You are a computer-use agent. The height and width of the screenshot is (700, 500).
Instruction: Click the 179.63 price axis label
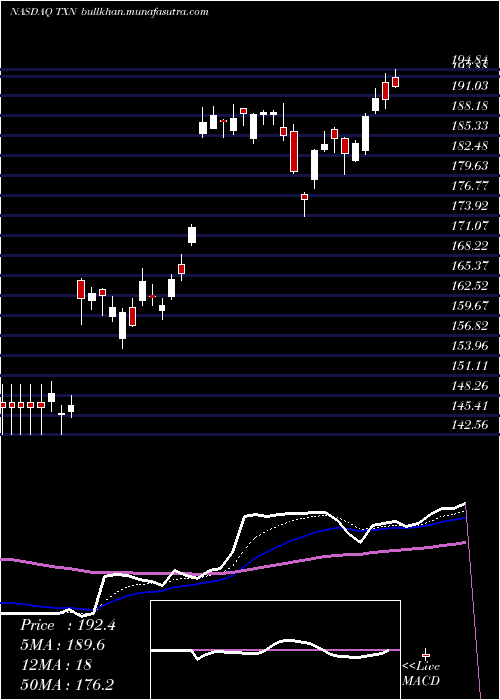point(469,166)
